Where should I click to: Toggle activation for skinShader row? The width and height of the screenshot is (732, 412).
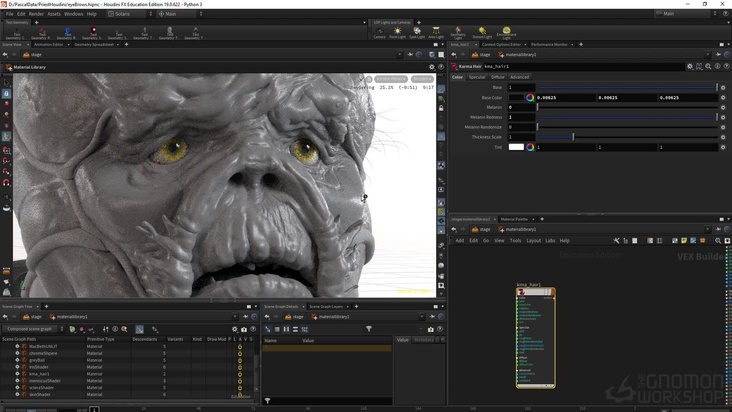[x=240, y=394]
